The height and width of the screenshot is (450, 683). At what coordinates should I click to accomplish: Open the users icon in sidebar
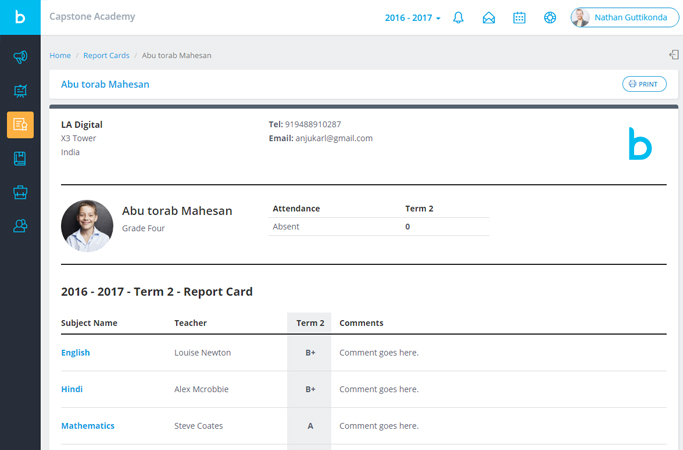point(20,226)
